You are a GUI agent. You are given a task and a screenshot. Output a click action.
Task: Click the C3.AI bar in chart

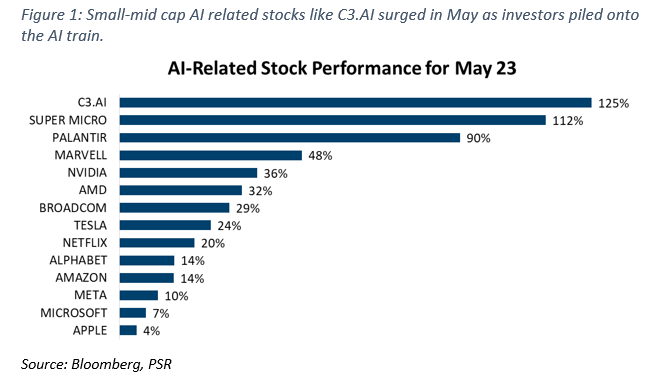(x=356, y=103)
